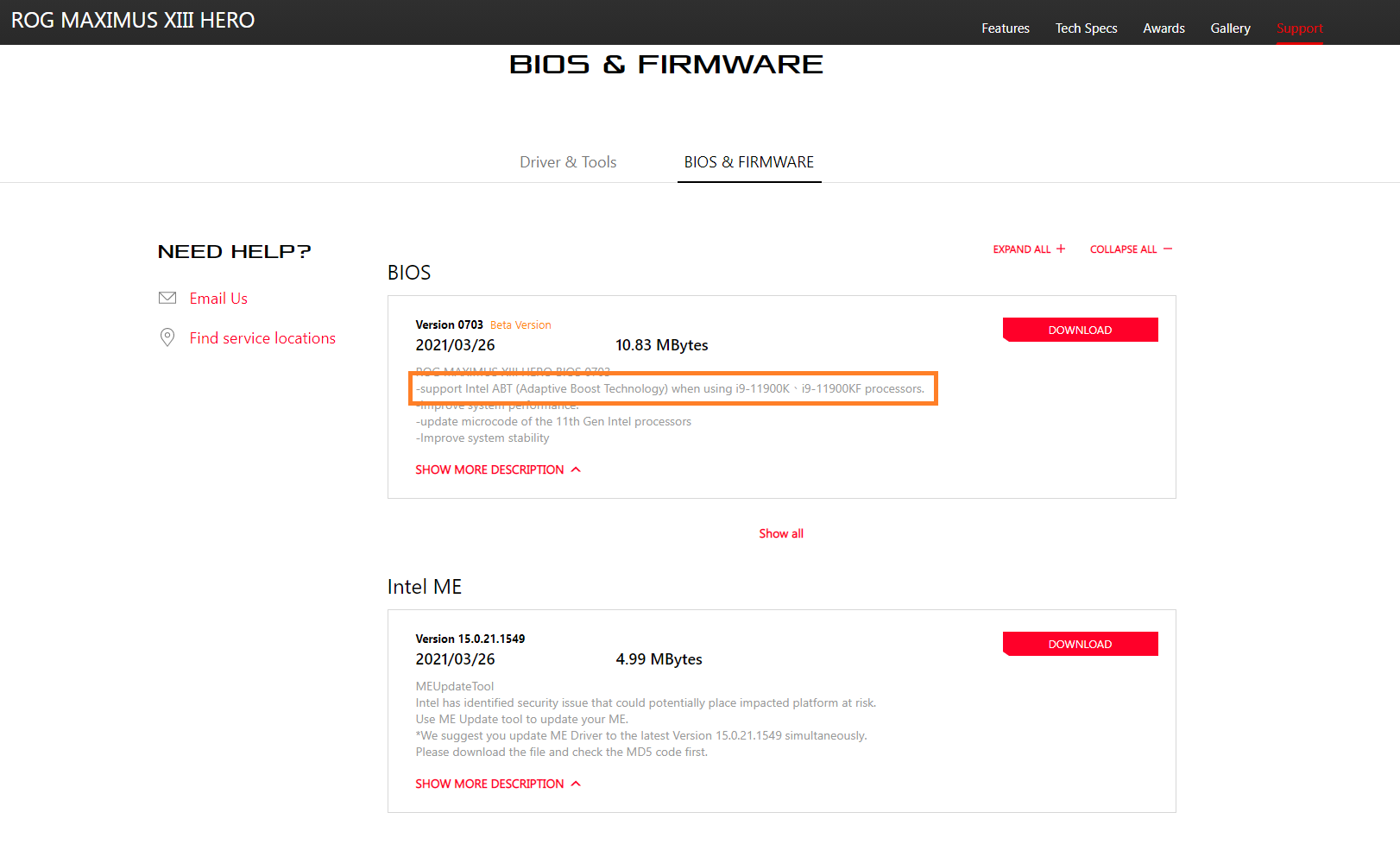
Task: Toggle Intel ME Show More Description
Action: click(489, 784)
